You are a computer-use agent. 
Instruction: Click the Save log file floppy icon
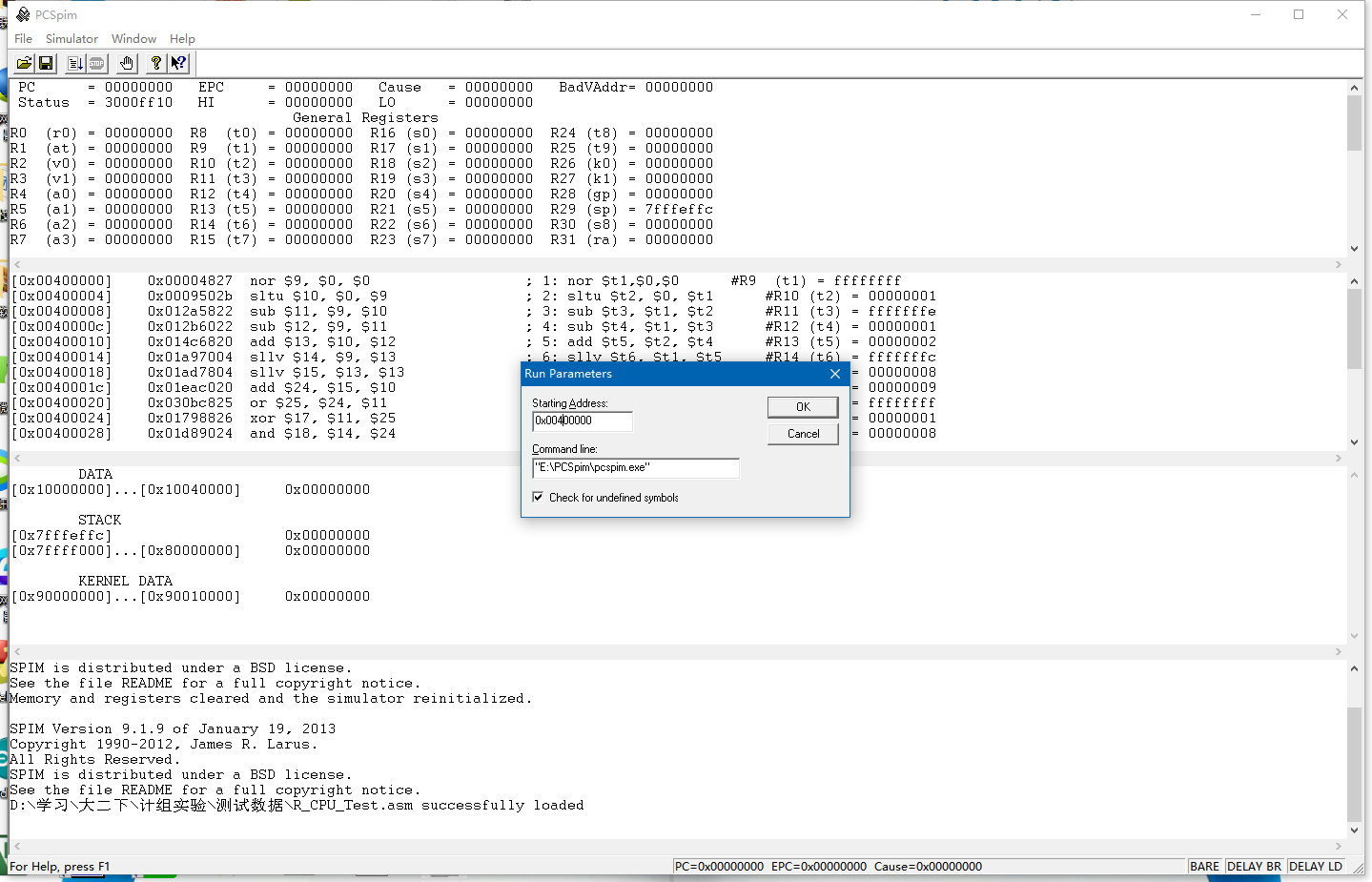click(x=46, y=63)
